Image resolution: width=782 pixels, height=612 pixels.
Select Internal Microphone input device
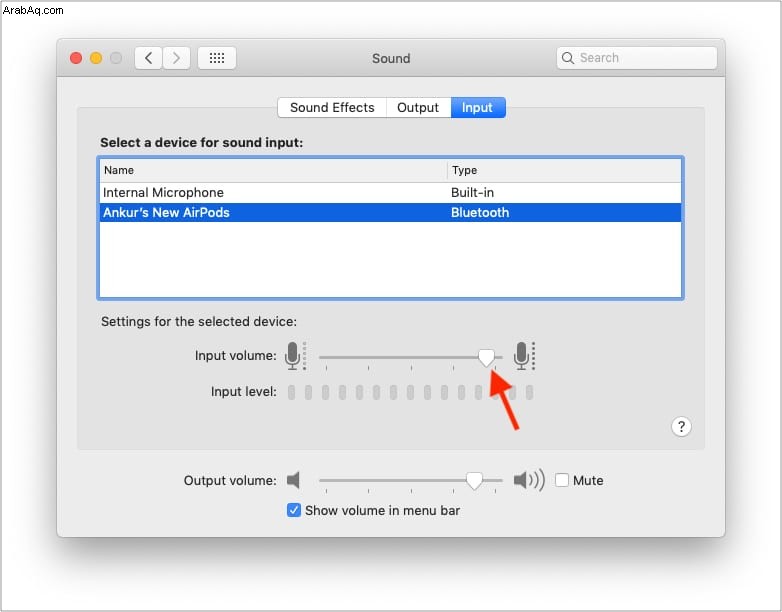tap(390, 193)
